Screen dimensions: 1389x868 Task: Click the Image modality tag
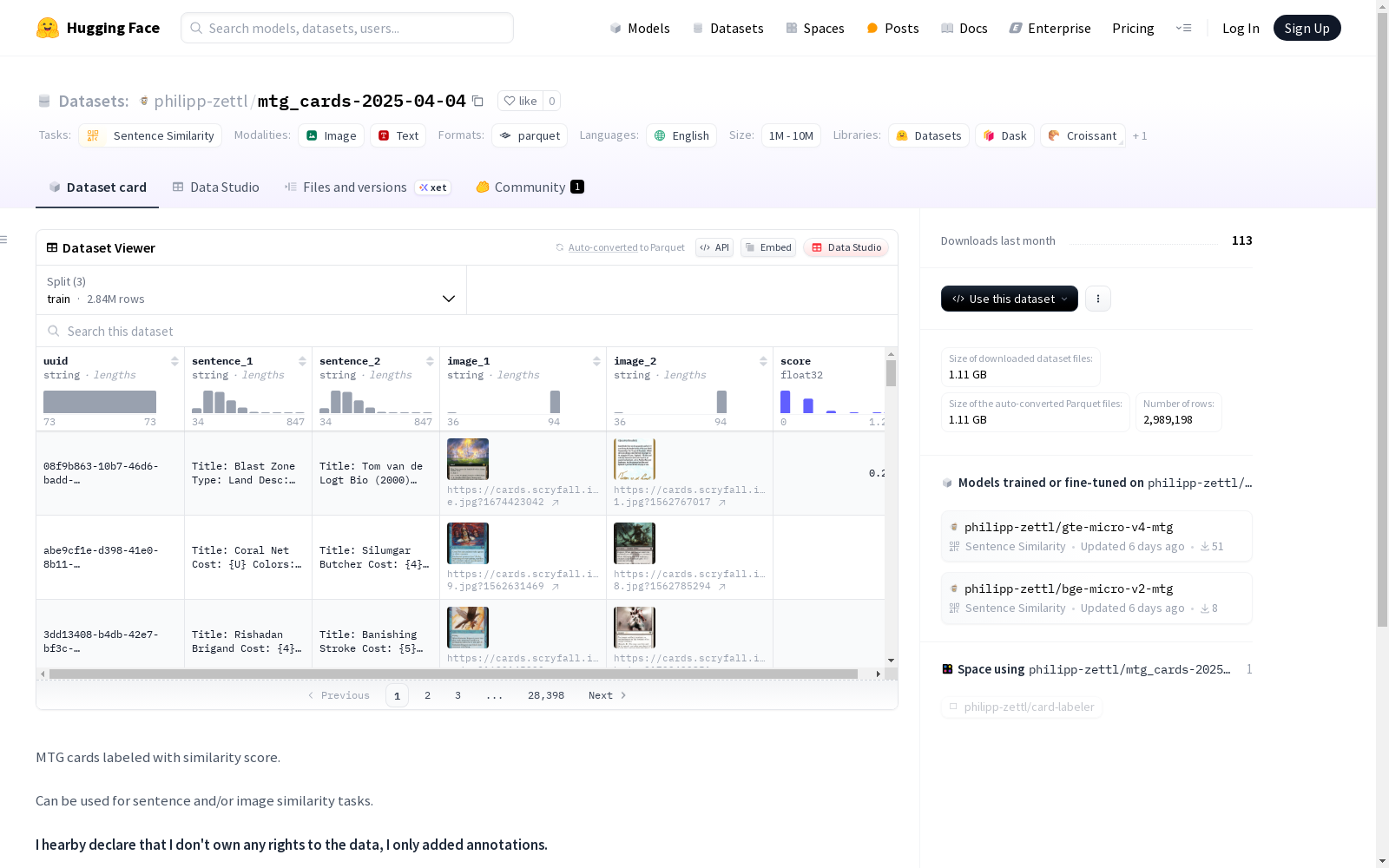(x=331, y=135)
